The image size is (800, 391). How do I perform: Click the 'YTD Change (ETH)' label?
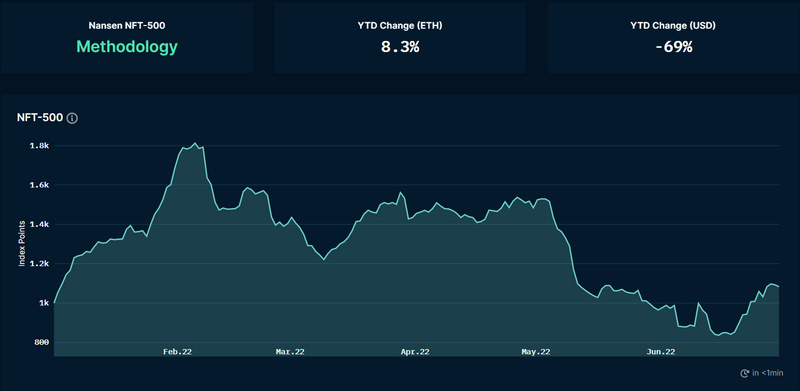[400, 25]
